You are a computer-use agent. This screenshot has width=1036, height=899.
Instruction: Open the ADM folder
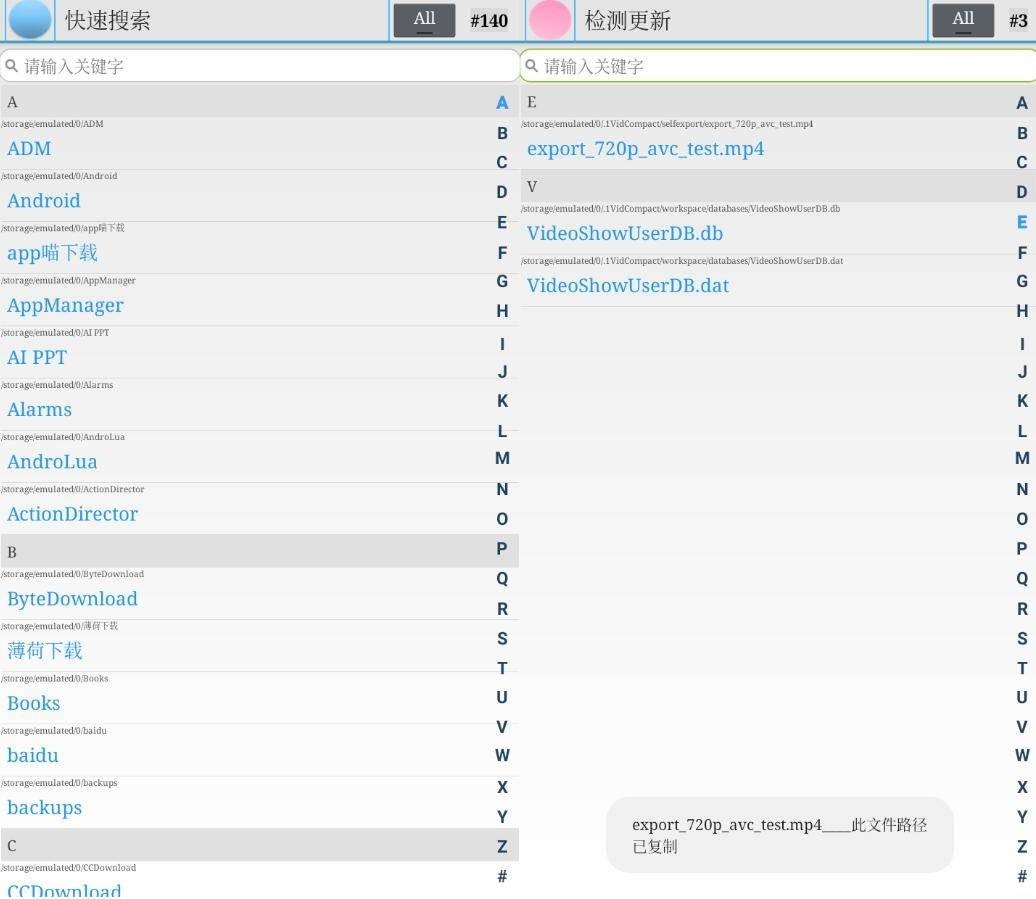(x=29, y=149)
